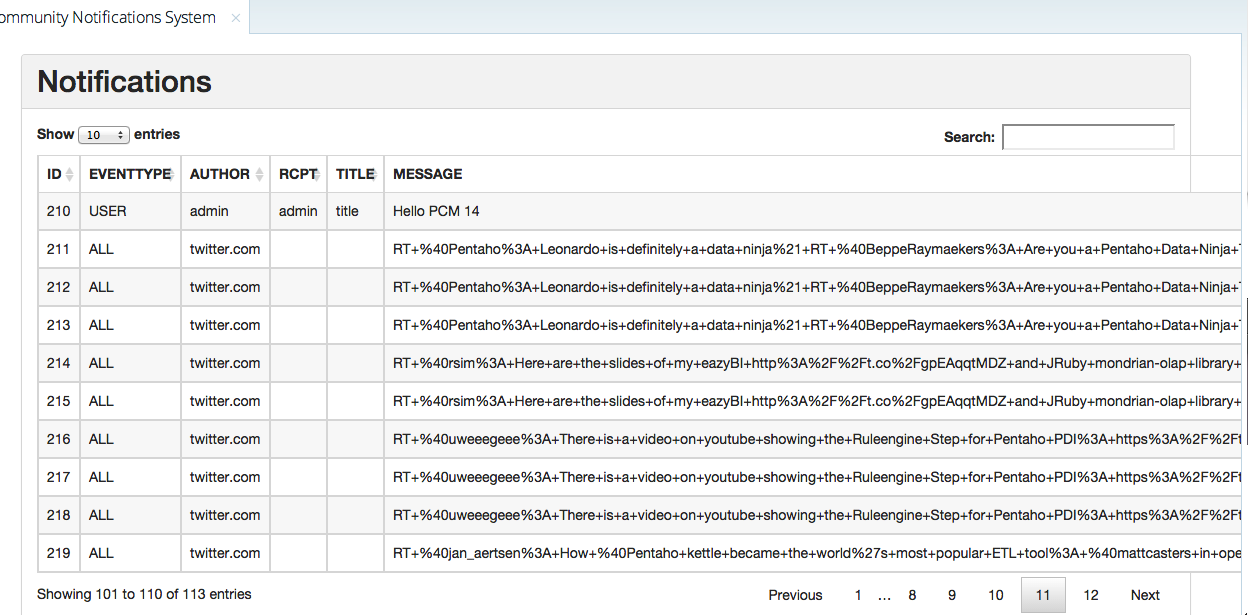Click the RCPT 'admin' cell in row 210
1248x615 pixels.
click(x=298, y=211)
